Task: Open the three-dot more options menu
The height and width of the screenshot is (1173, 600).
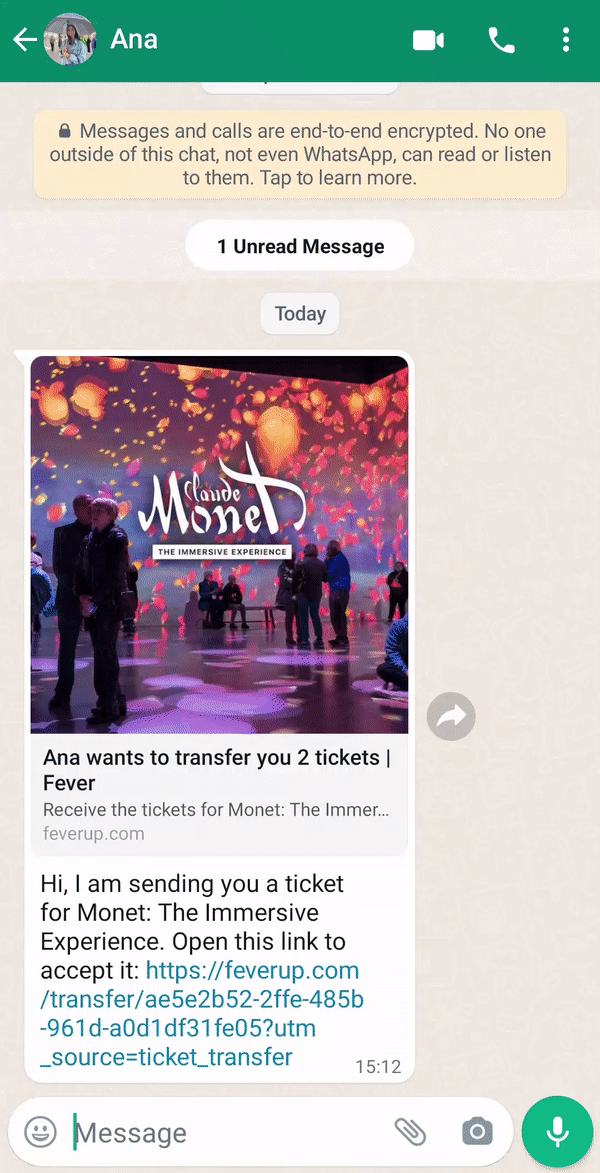Action: [x=566, y=40]
